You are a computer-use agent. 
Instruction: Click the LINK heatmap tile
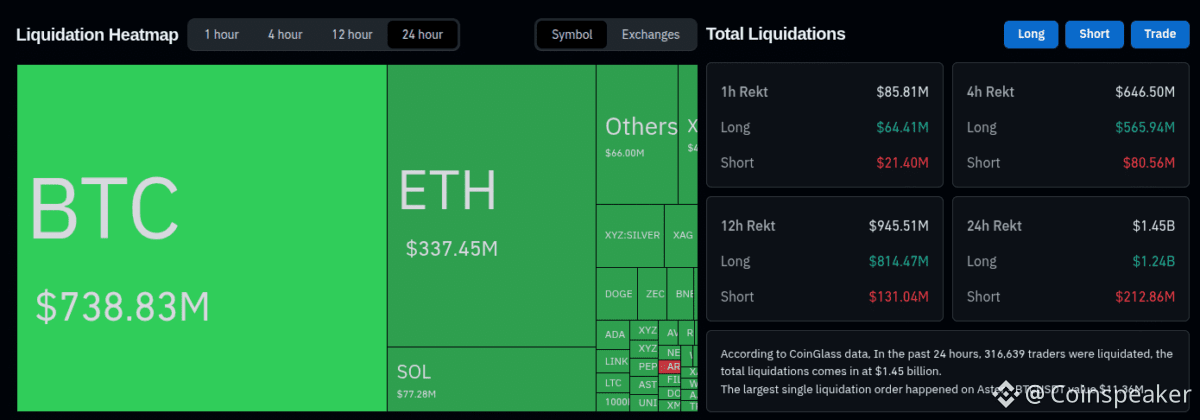615,361
